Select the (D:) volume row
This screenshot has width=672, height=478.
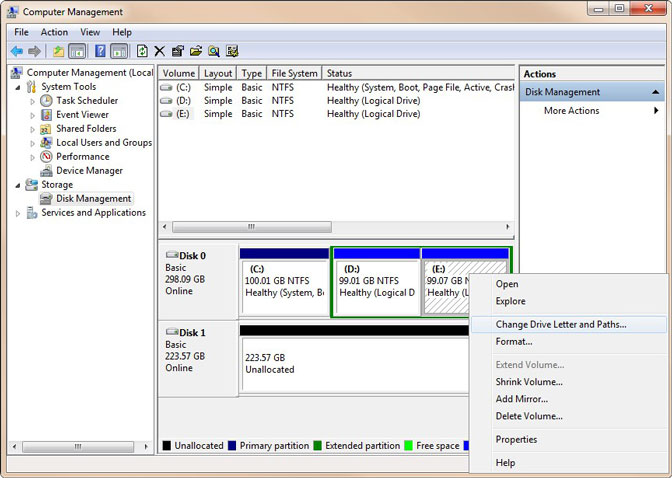(x=336, y=101)
